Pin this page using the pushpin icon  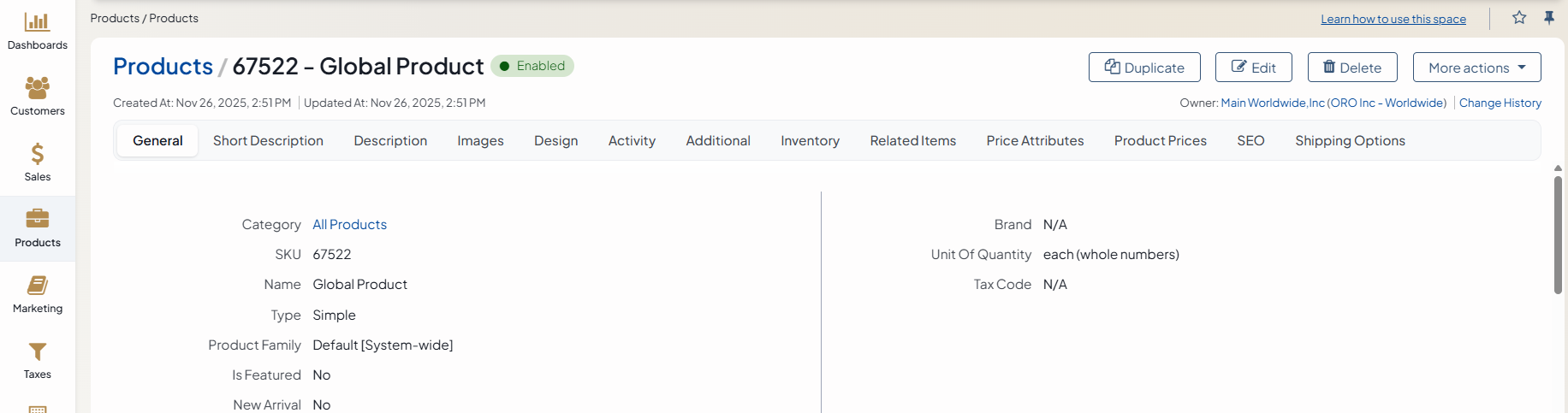tap(1549, 18)
